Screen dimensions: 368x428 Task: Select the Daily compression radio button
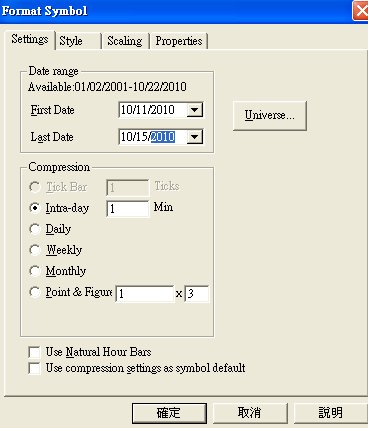coord(35,229)
